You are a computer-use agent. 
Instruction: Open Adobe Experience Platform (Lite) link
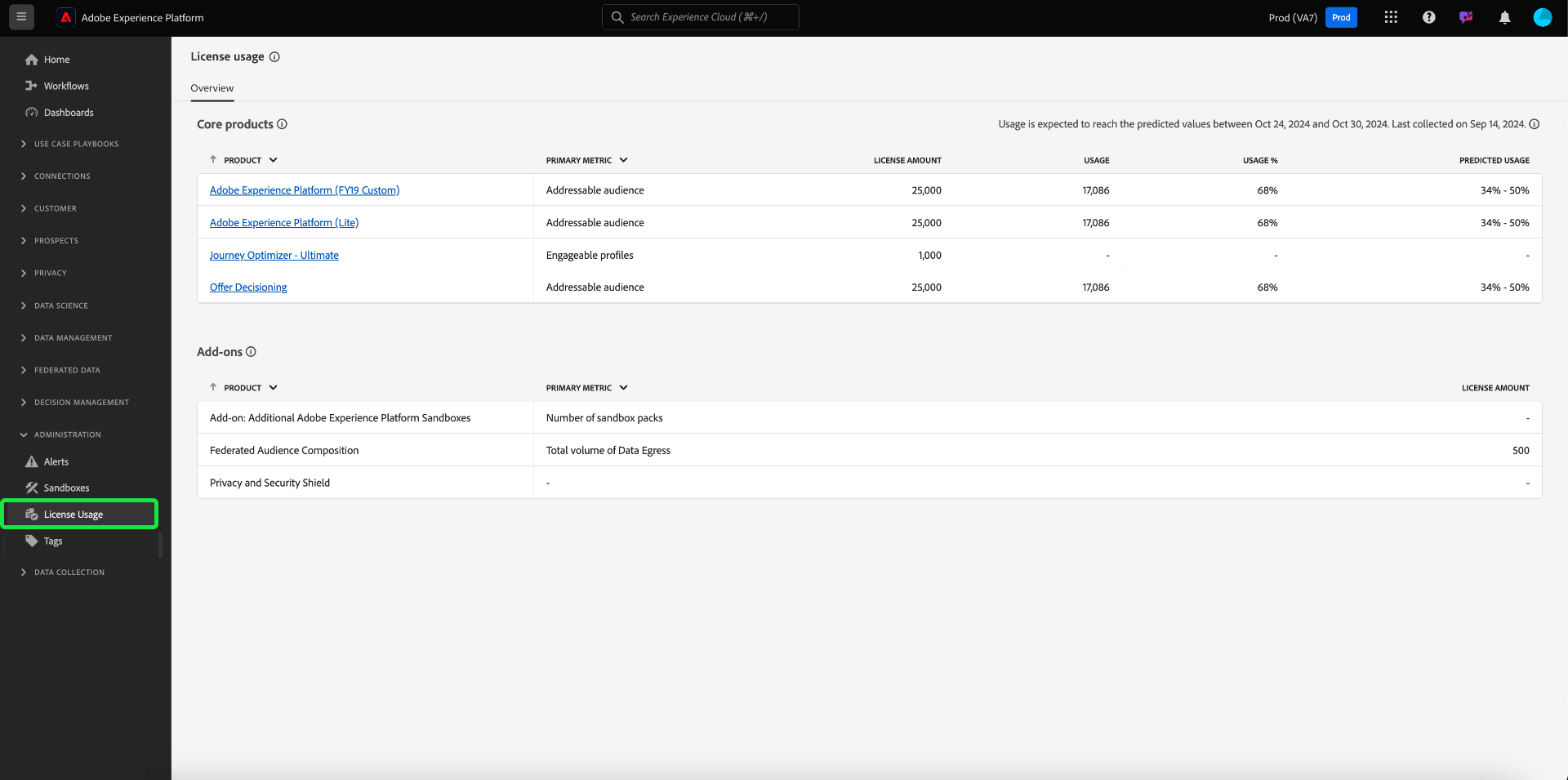pos(284,223)
